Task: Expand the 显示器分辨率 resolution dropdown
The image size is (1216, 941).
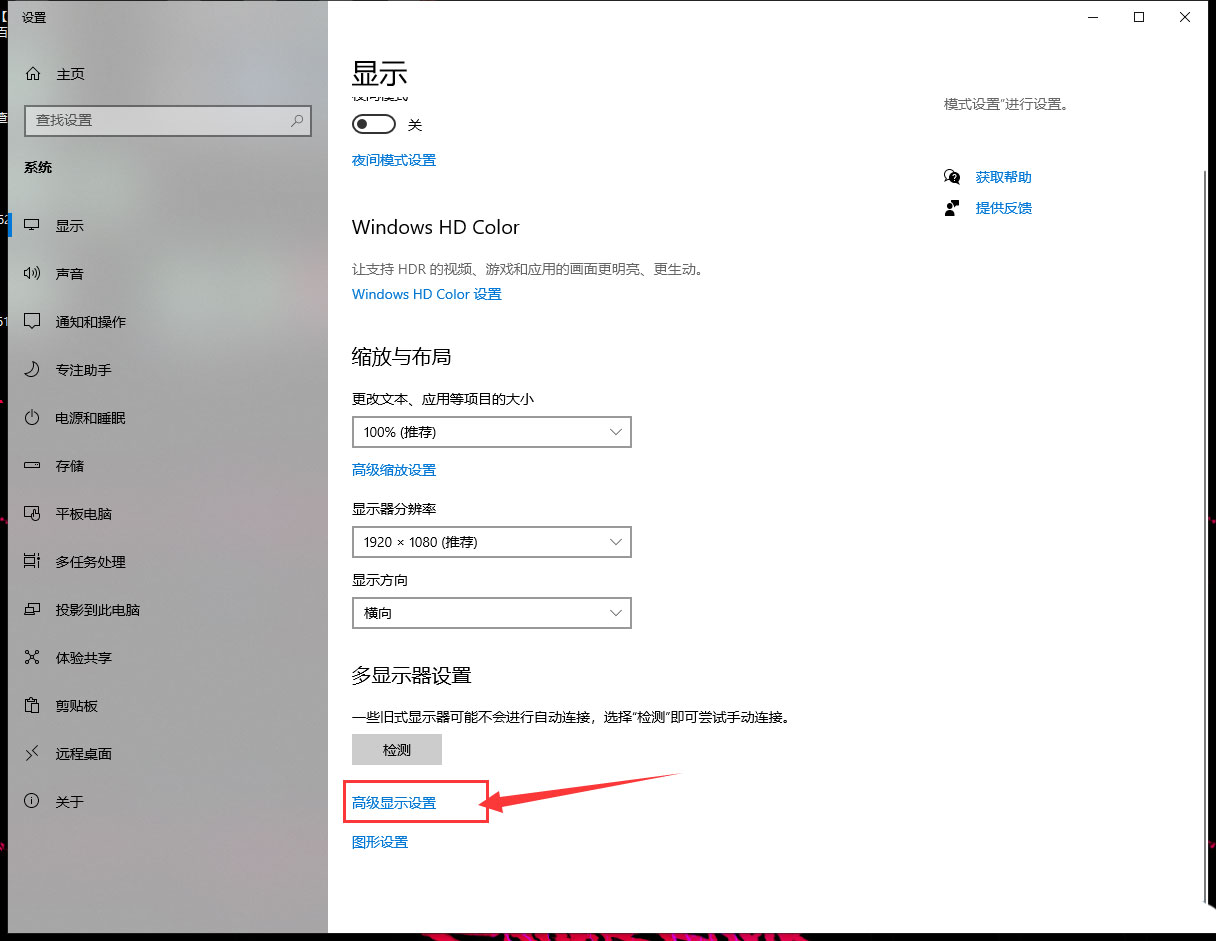Action: pyautogui.click(x=491, y=541)
